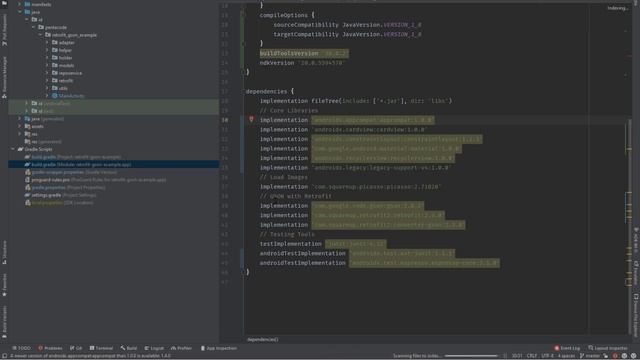Open the TODO tool window

click(x=22, y=348)
